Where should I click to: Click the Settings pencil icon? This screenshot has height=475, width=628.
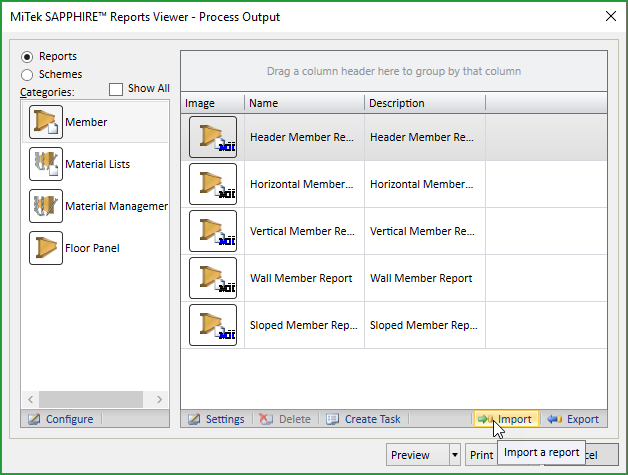[x=194, y=419]
